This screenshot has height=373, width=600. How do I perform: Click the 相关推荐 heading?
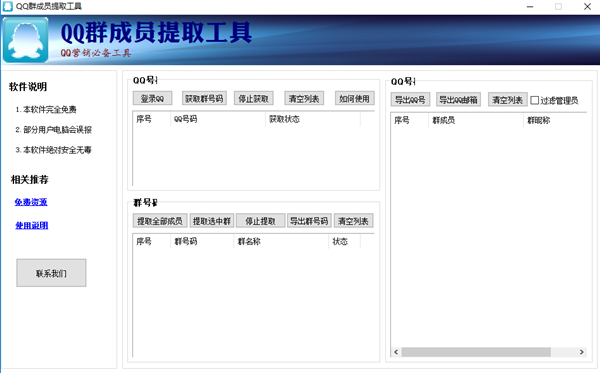coord(30,179)
